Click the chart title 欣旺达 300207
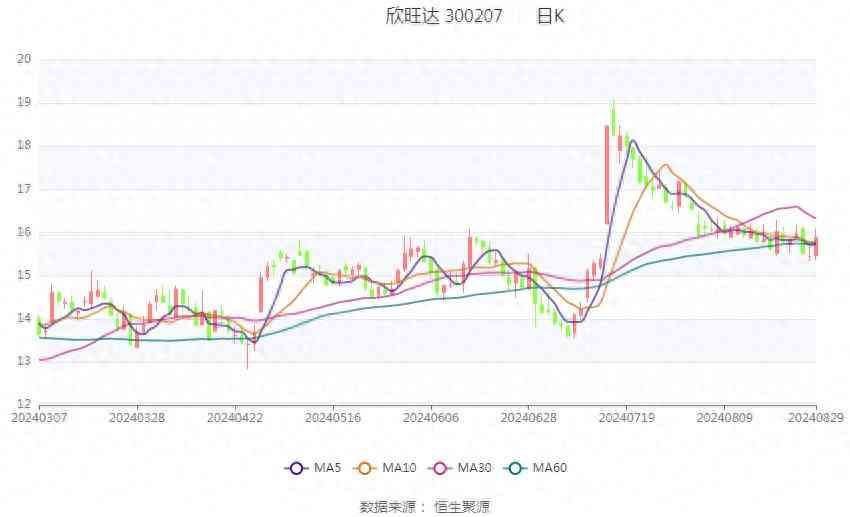The height and width of the screenshot is (517, 850). point(444,17)
